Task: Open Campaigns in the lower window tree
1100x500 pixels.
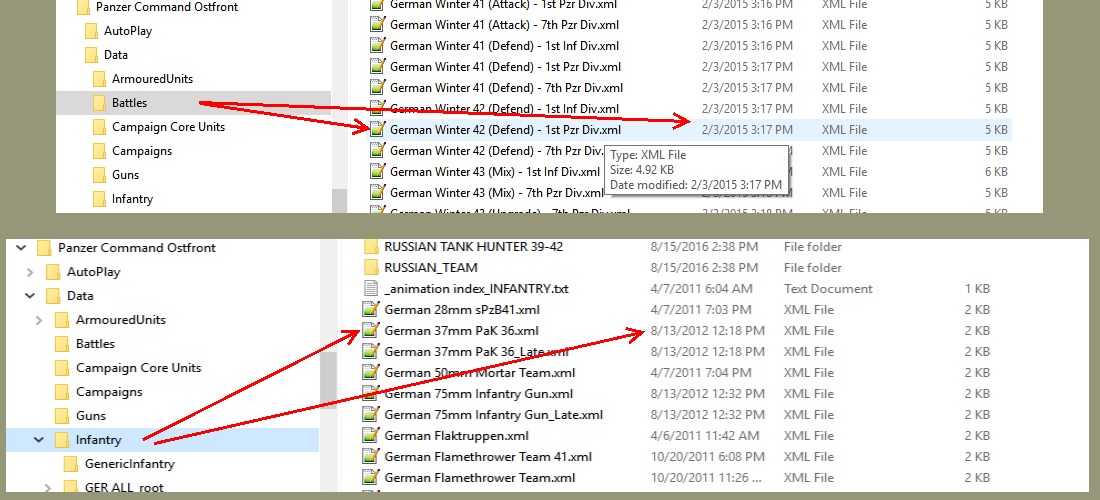Action: tap(109, 391)
